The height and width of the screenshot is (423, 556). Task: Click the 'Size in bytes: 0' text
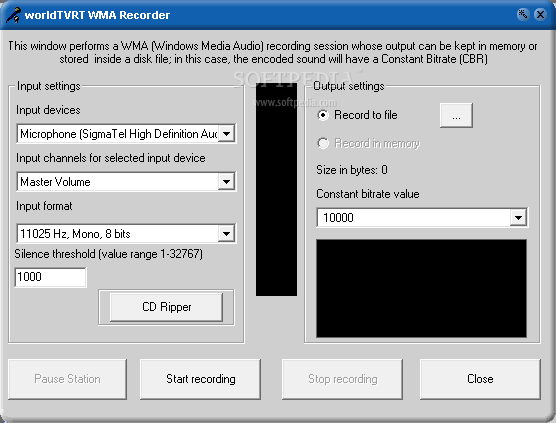(352, 170)
